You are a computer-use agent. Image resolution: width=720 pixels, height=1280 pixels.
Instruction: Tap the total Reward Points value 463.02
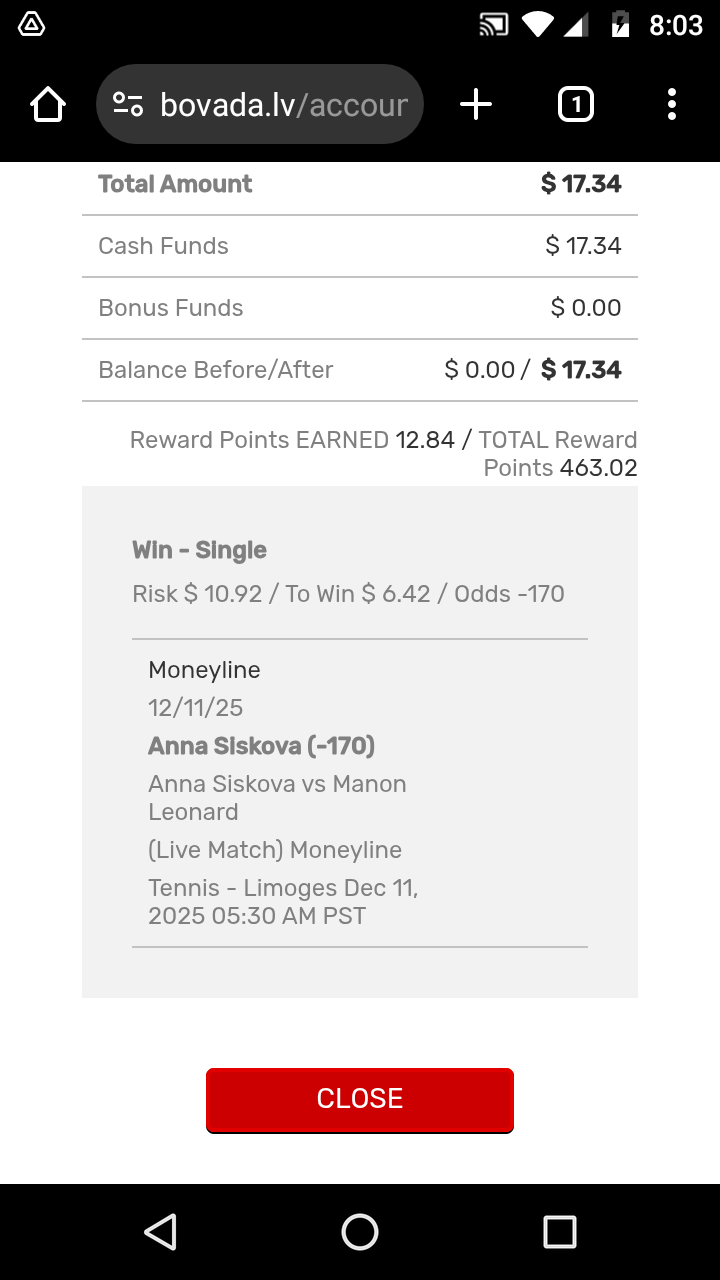[x=598, y=468]
